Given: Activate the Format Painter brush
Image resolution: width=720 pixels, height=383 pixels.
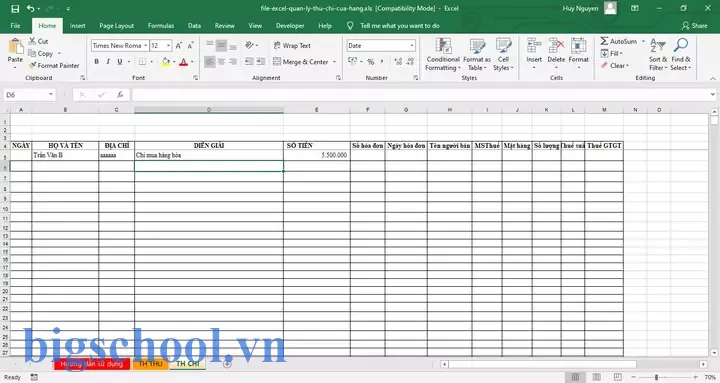Looking at the screenshot, I should [32, 65].
